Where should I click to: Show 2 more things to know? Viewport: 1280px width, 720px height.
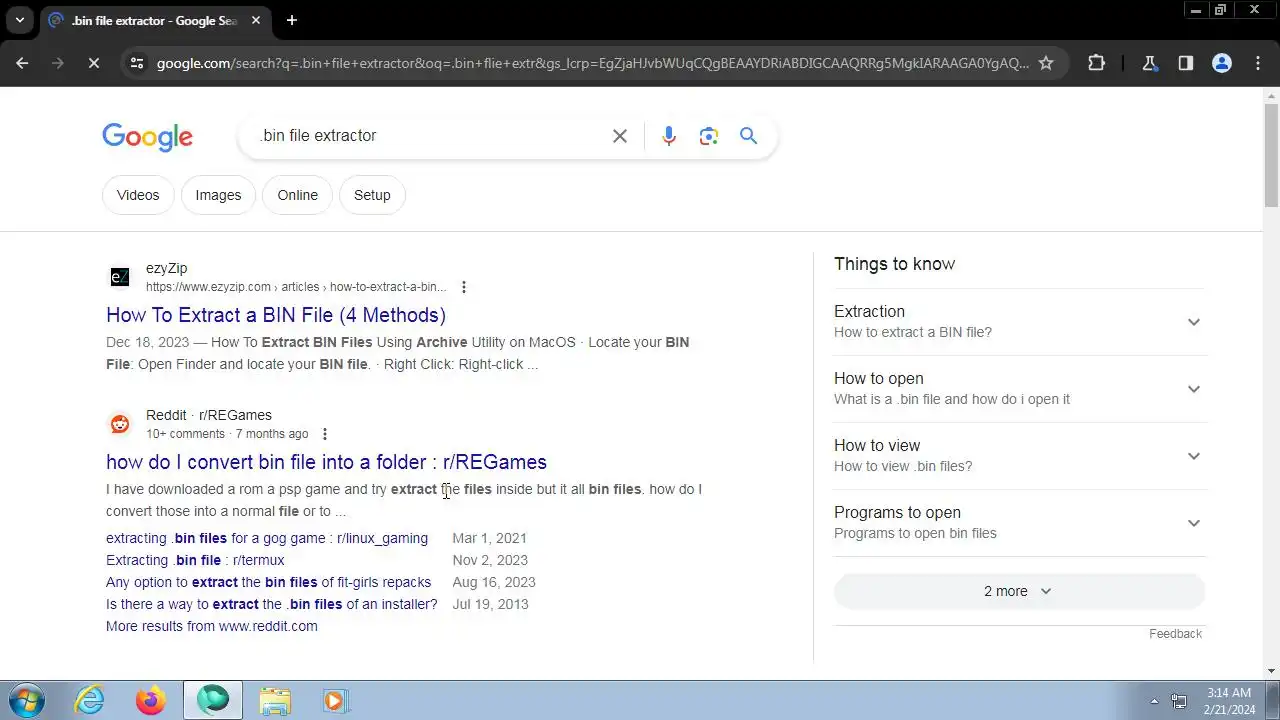[1019, 591]
